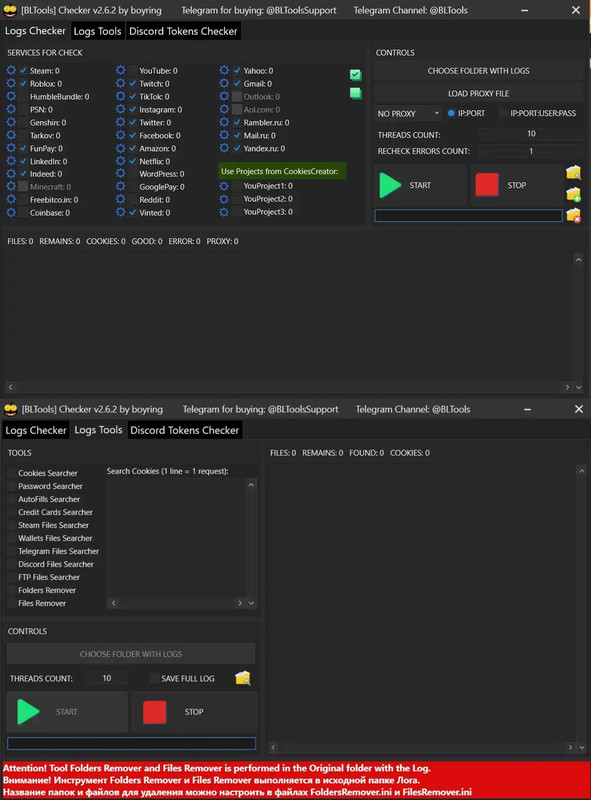Image resolution: width=591 pixels, height=800 pixels.
Task: Uncheck the Facebook service checkbox
Action: 133,135
